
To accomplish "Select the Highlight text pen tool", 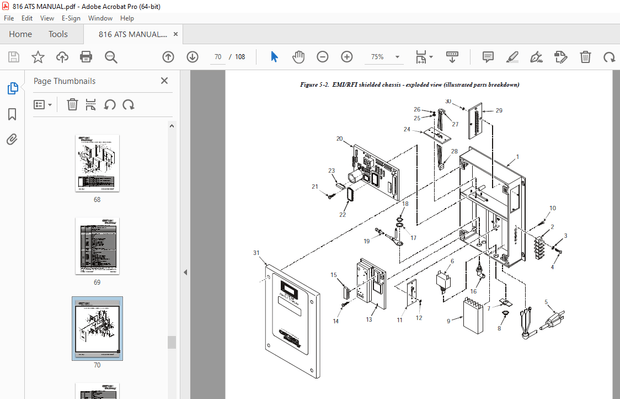I will point(512,57).
